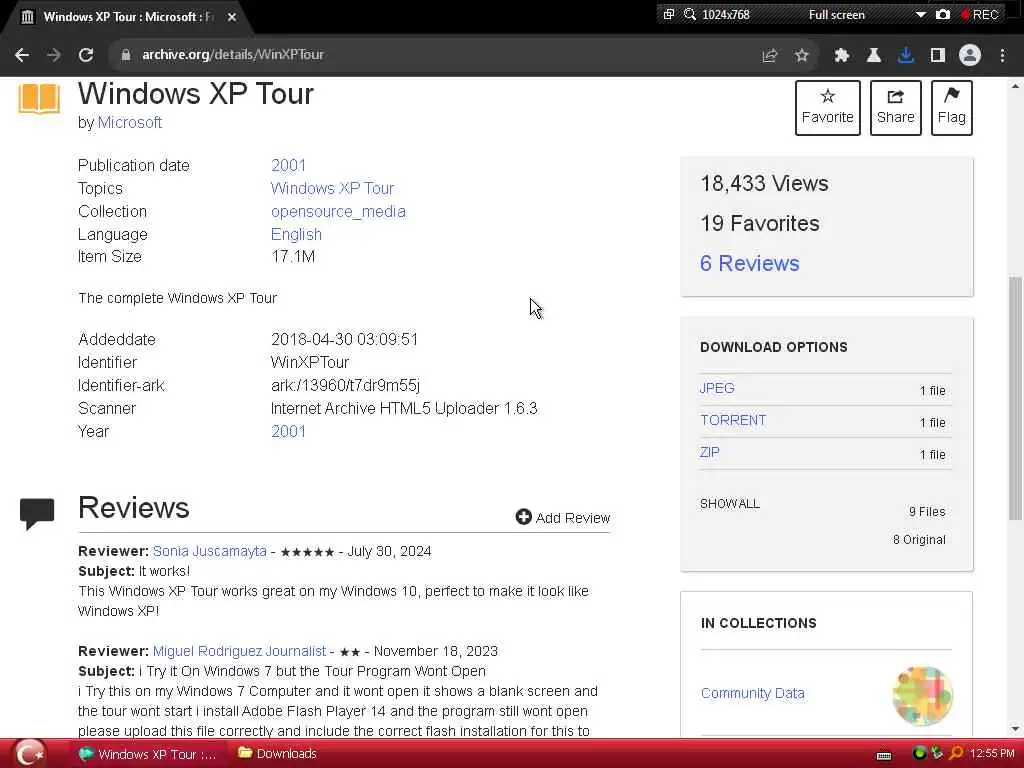Open the opensource_media collection link
This screenshot has width=1024, height=768.
point(338,212)
